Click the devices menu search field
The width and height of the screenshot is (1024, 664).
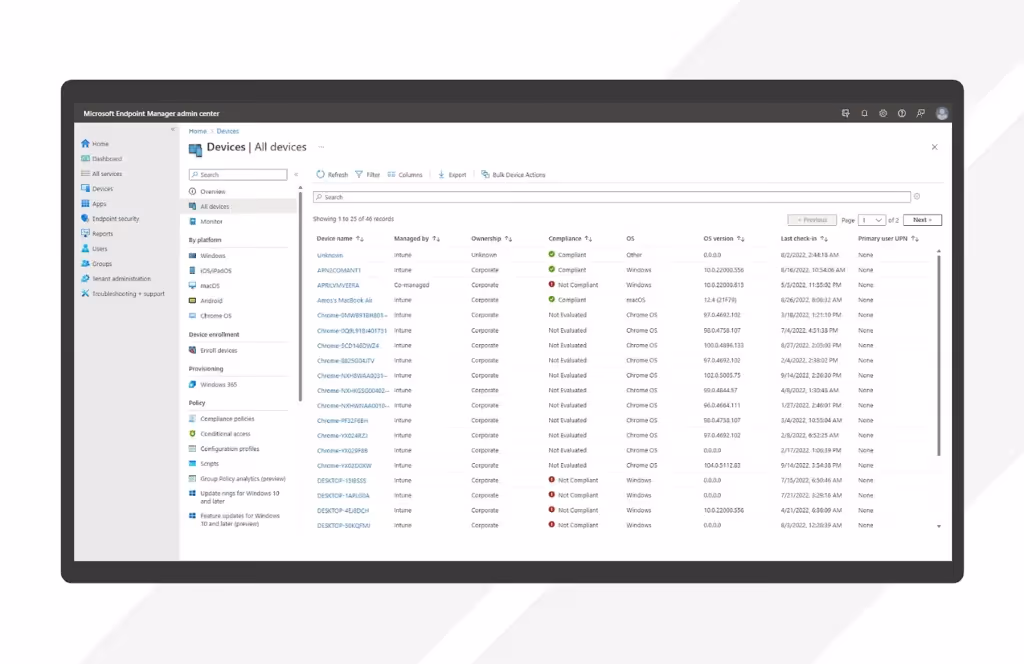coord(238,174)
